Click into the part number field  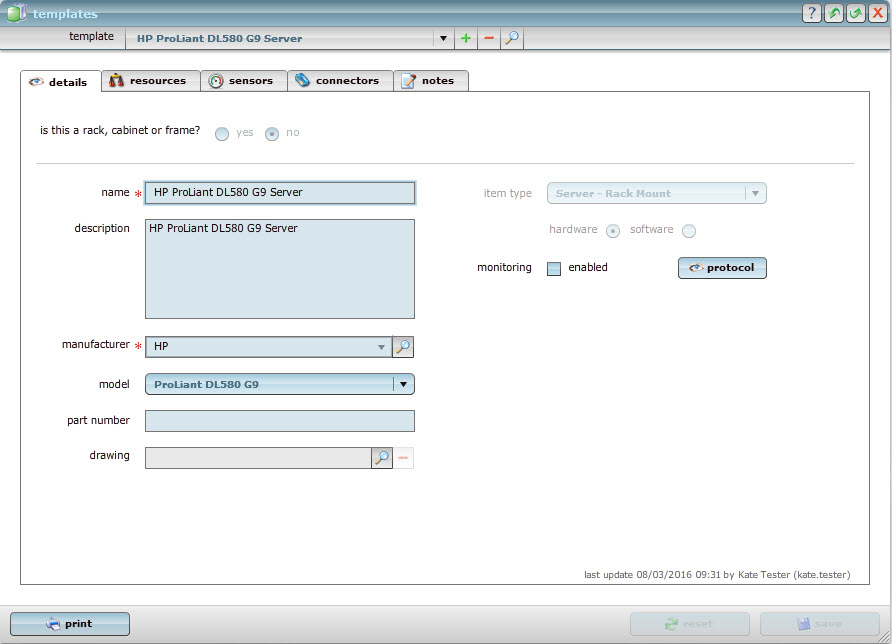(279, 421)
